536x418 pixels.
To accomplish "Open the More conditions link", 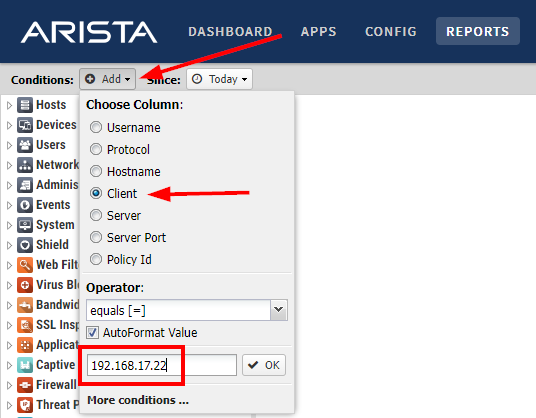I will (138, 400).
